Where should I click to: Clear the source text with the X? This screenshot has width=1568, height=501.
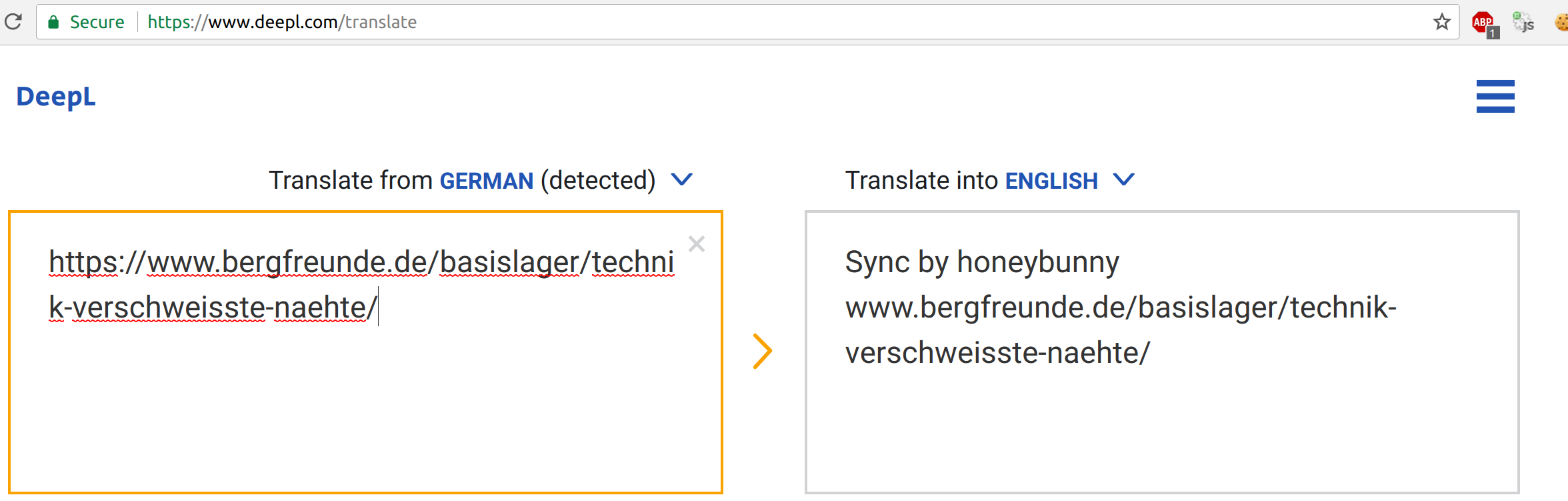click(x=697, y=243)
